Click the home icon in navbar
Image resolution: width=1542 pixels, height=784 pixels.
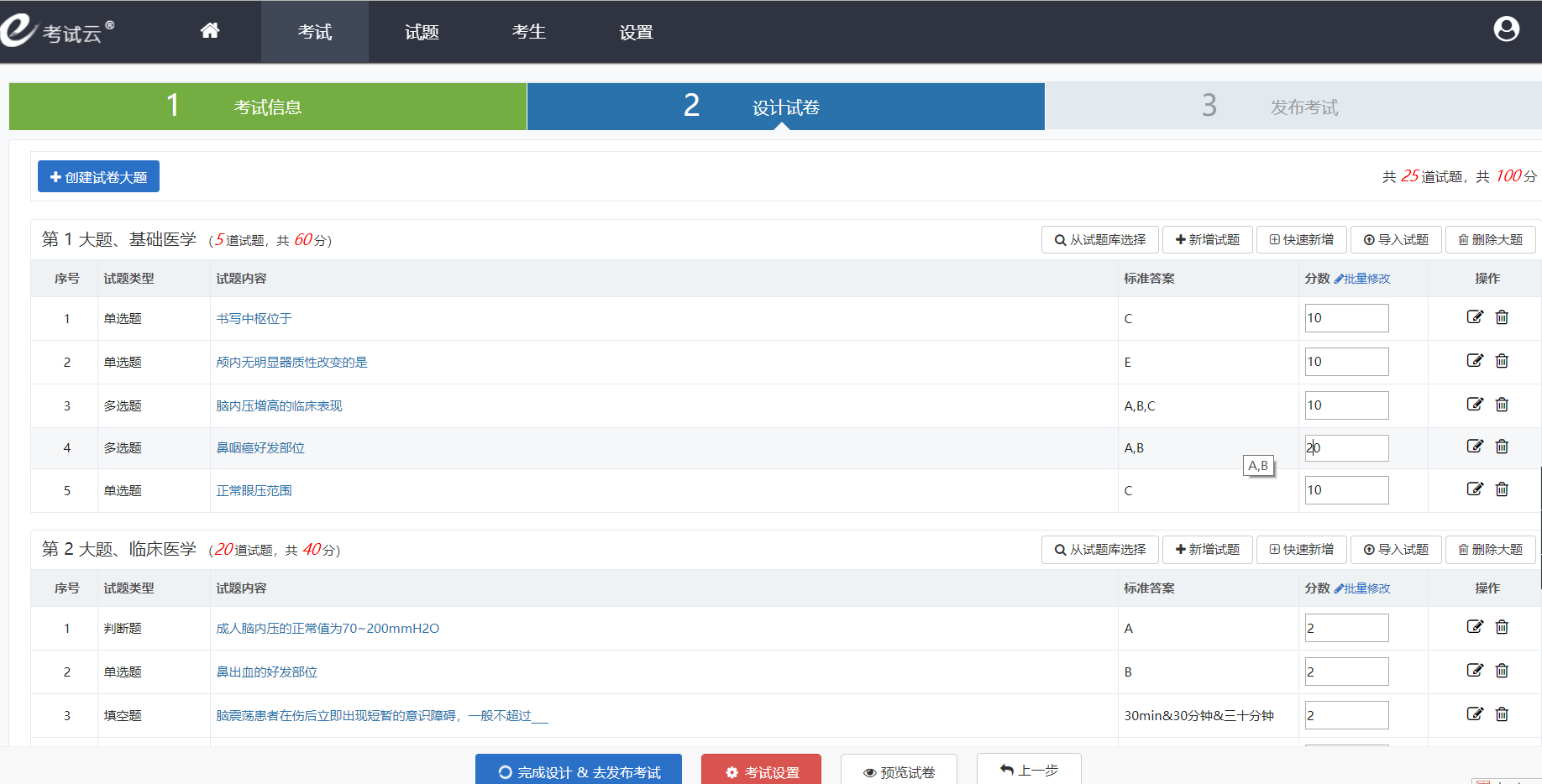pyautogui.click(x=210, y=31)
